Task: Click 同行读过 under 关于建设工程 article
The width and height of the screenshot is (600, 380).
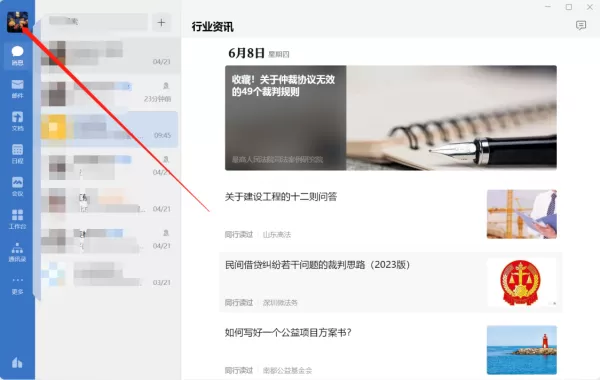Action: pyautogui.click(x=239, y=235)
